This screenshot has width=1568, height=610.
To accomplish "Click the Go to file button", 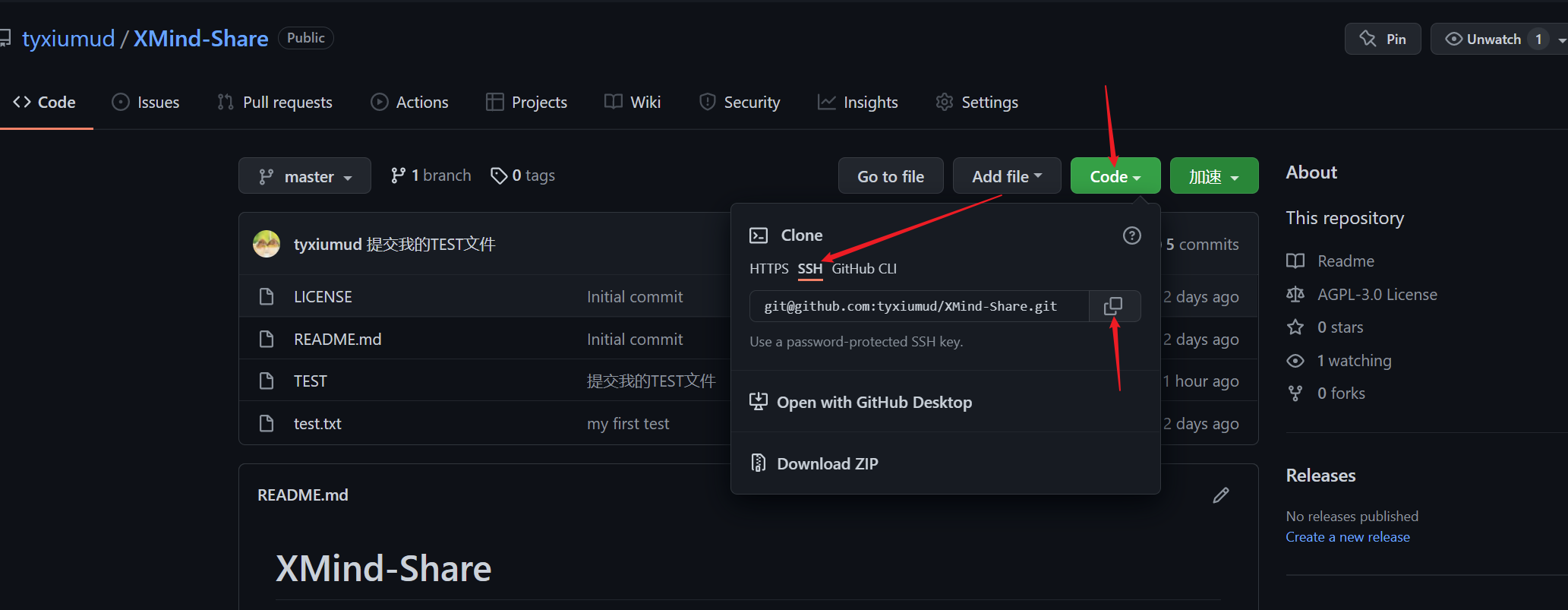I will pos(891,176).
